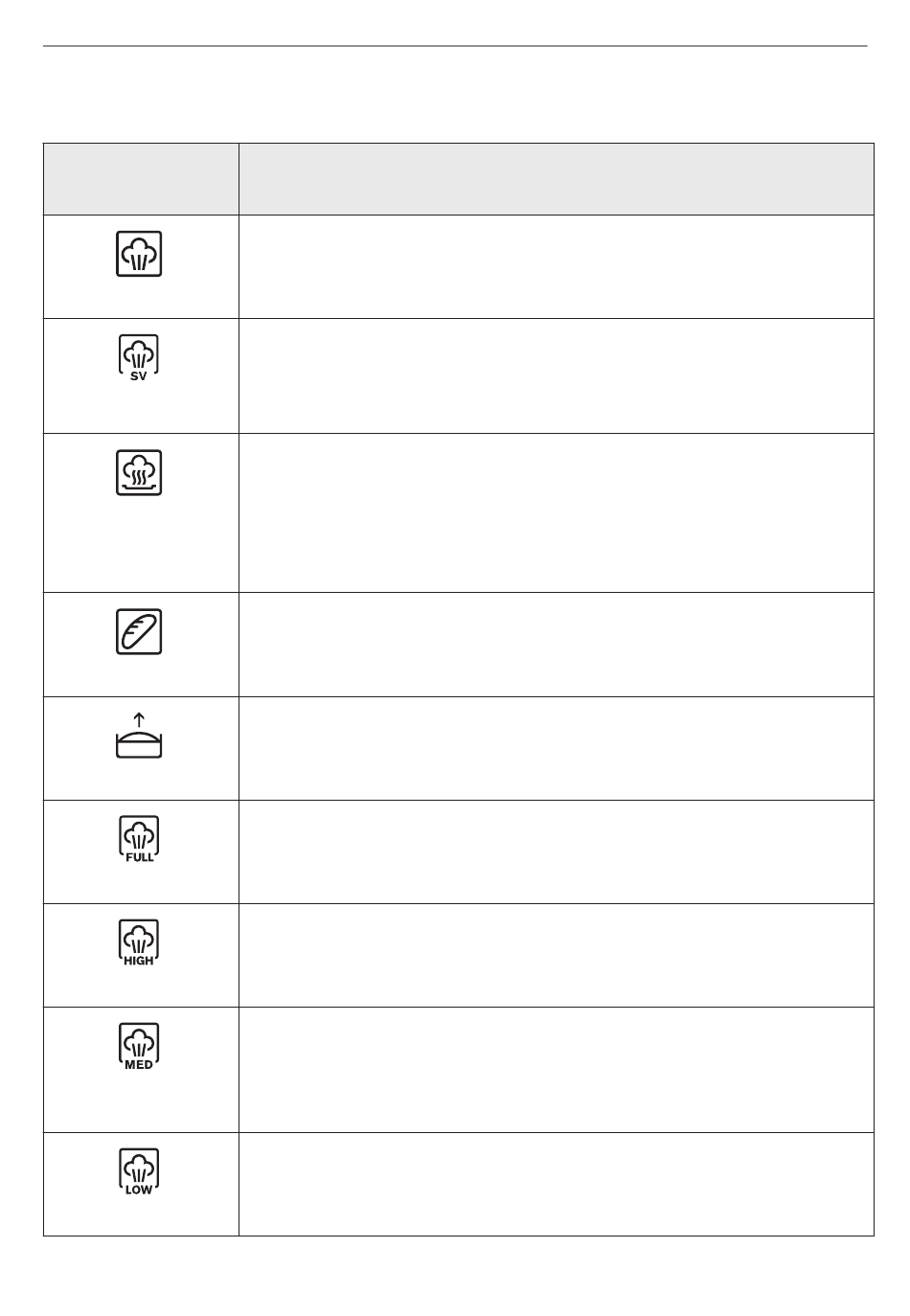
Task: Click the steam reheating icon with plate
Action: pos(139,472)
